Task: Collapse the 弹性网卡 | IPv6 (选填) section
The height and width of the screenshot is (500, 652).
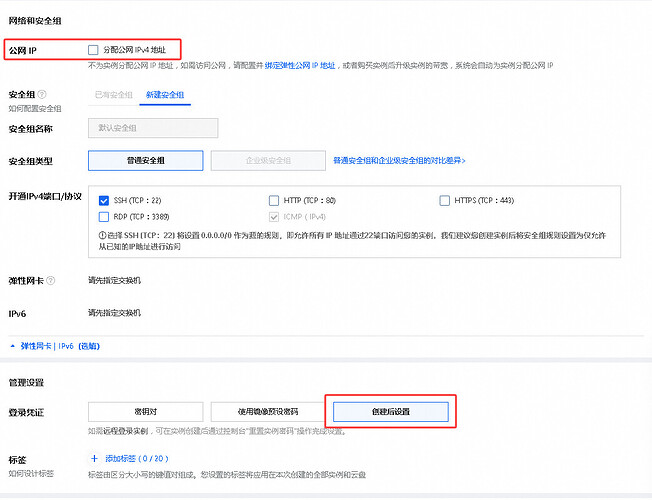Action: [54, 346]
